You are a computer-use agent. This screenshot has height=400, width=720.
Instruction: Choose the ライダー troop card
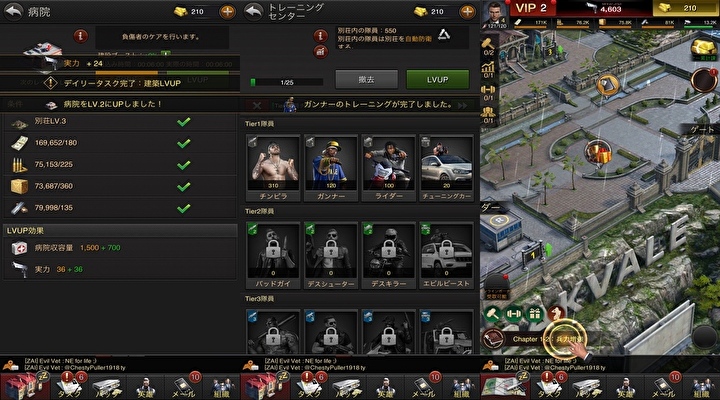(x=389, y=168)
